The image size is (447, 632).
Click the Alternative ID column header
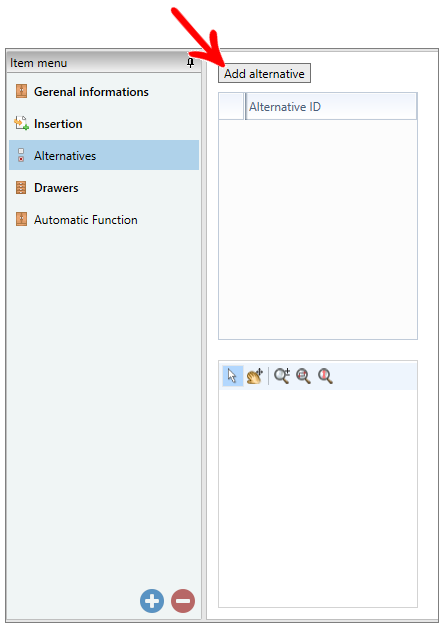point(331,106)
